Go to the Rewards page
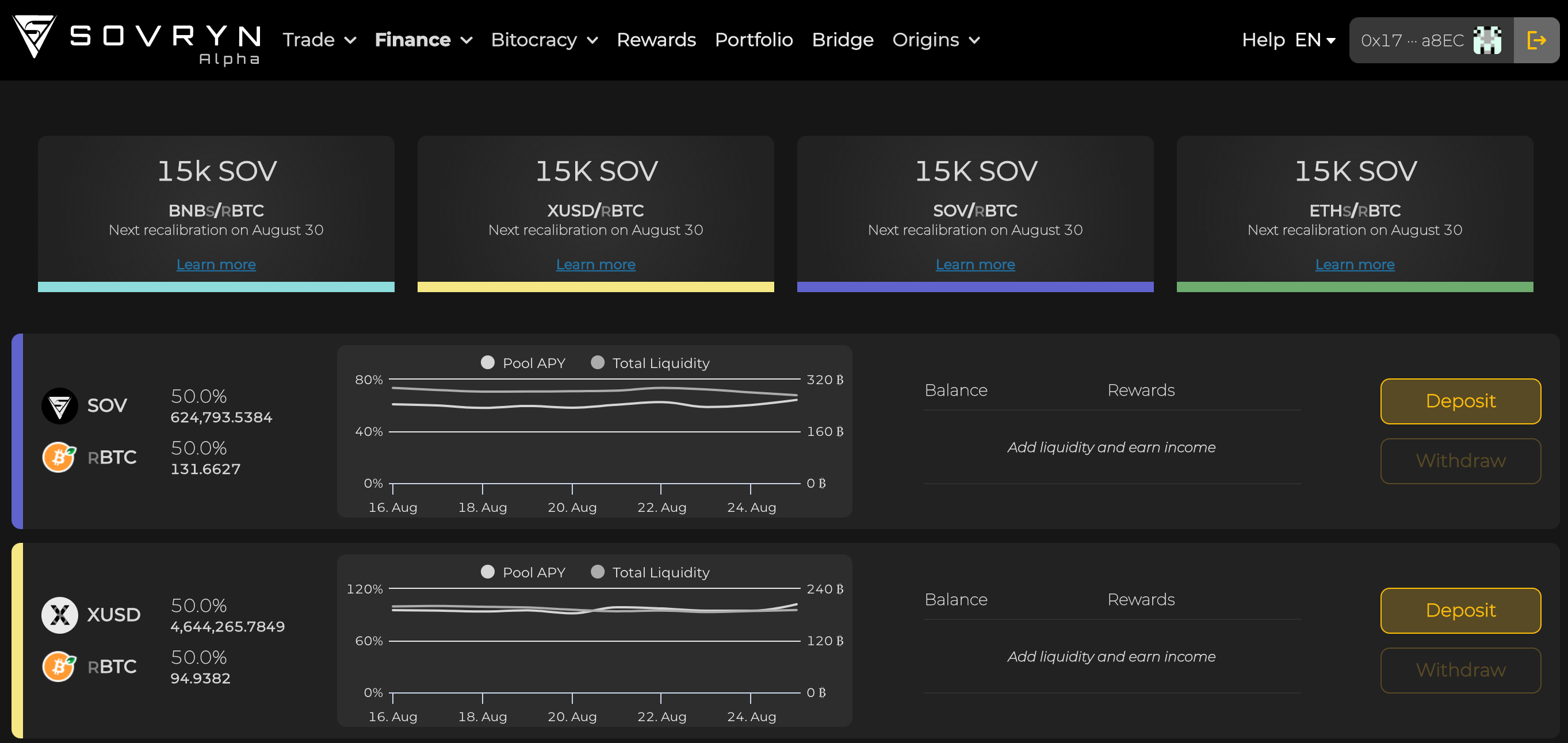Image resolution: width=1568 pixels, height=743 pixels. [656, 40]
